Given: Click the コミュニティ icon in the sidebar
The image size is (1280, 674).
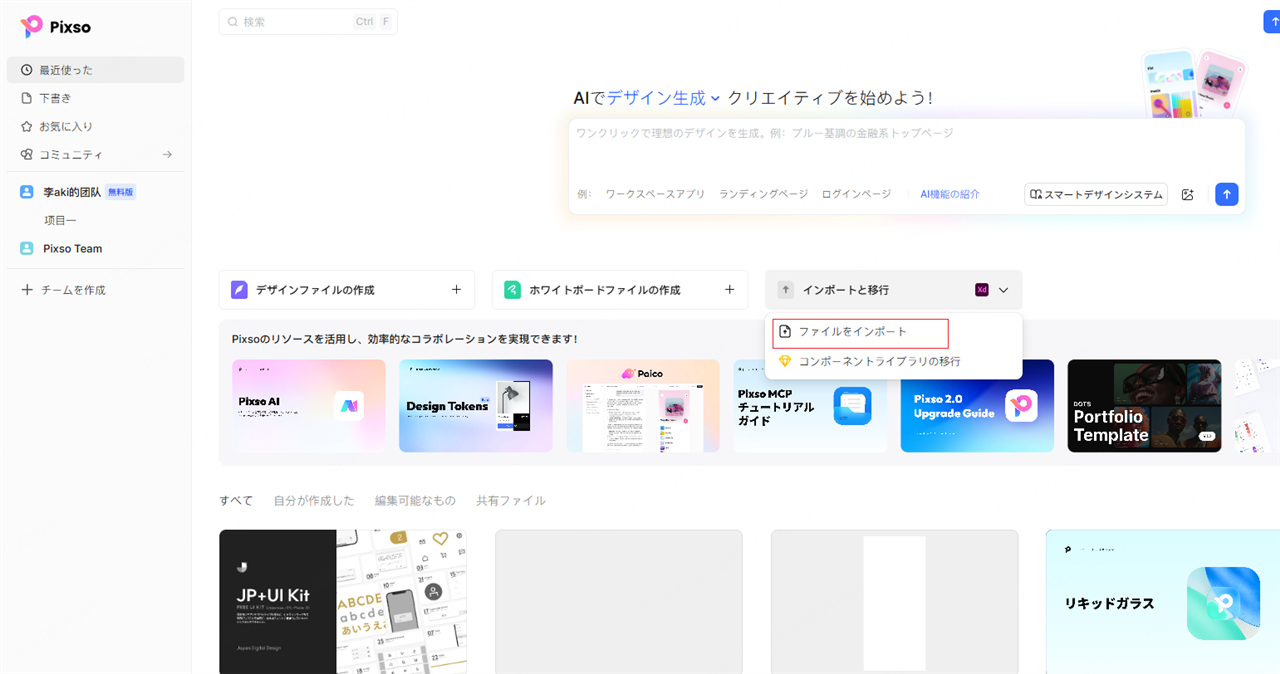Looking at the screenshot, I should coord(27,154).
